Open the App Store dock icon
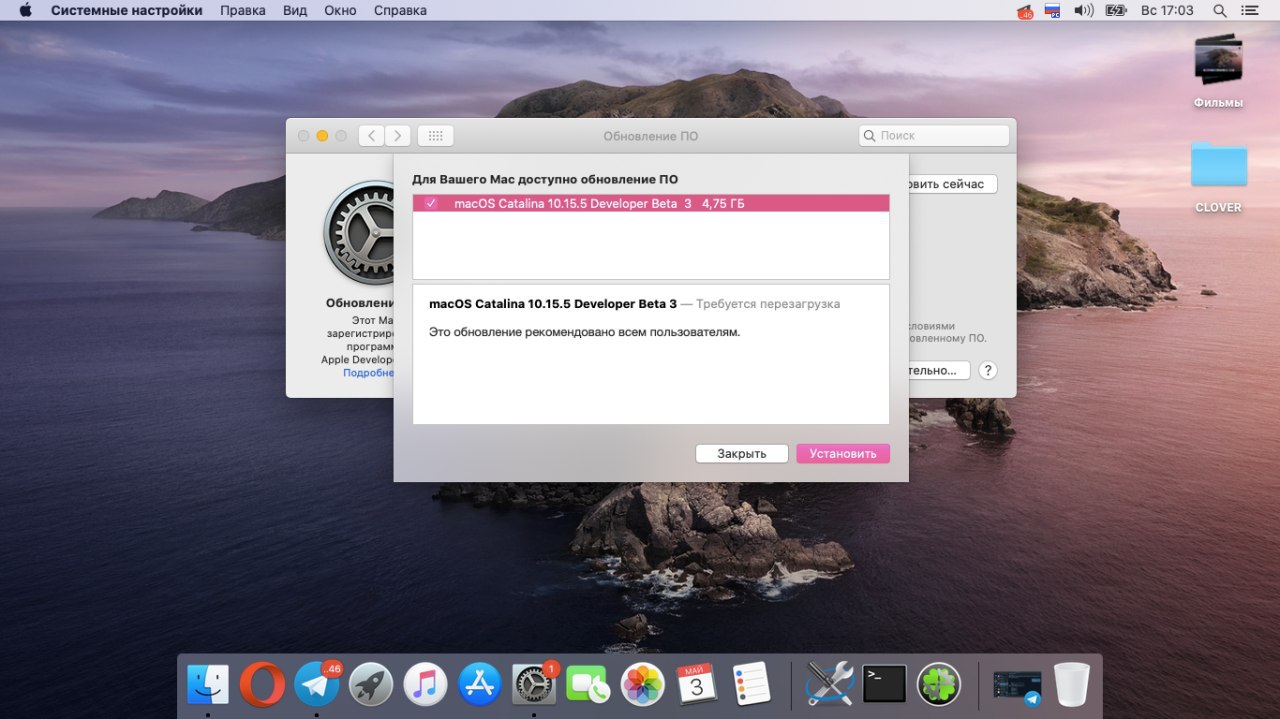Image resolution: width=1280 pixels, height=719 pixels. (x=479, y=685)
